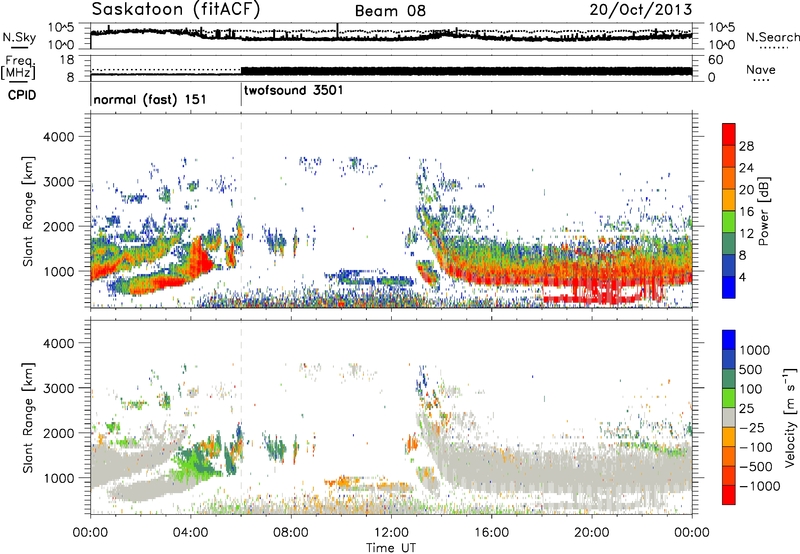The height and width of the screenshot is (554, 800).
Task: Select the Slant Range label of velocity panel
Action: [28, 417]
